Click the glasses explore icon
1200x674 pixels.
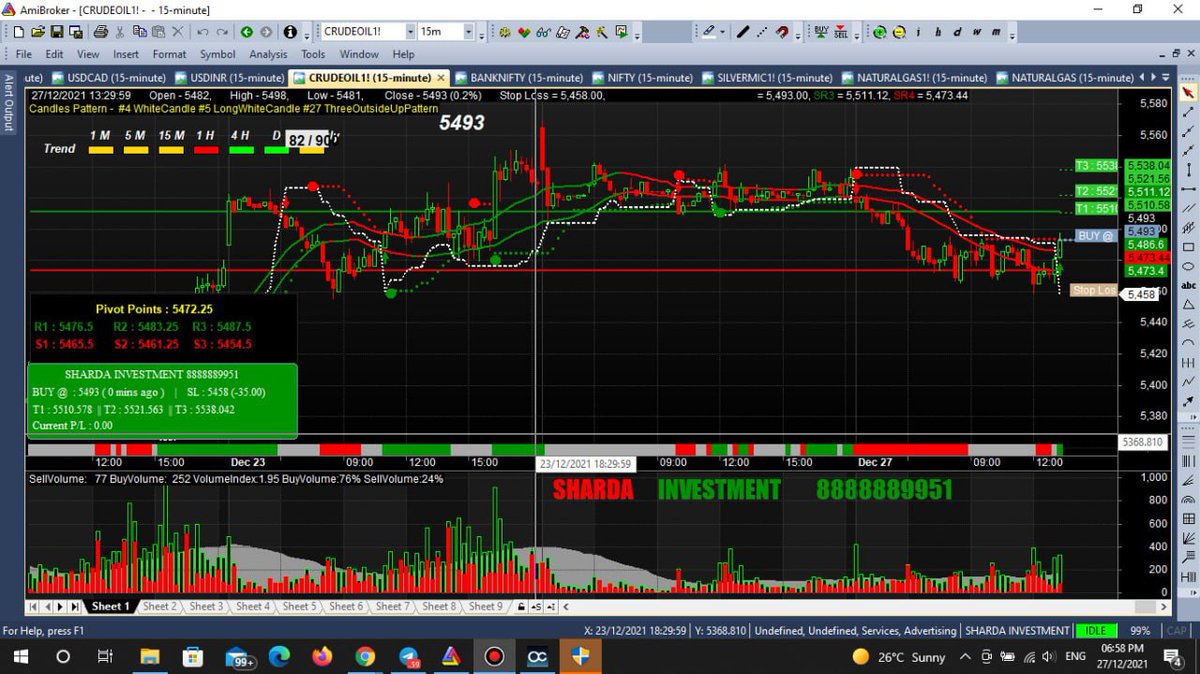click(543, 32)
